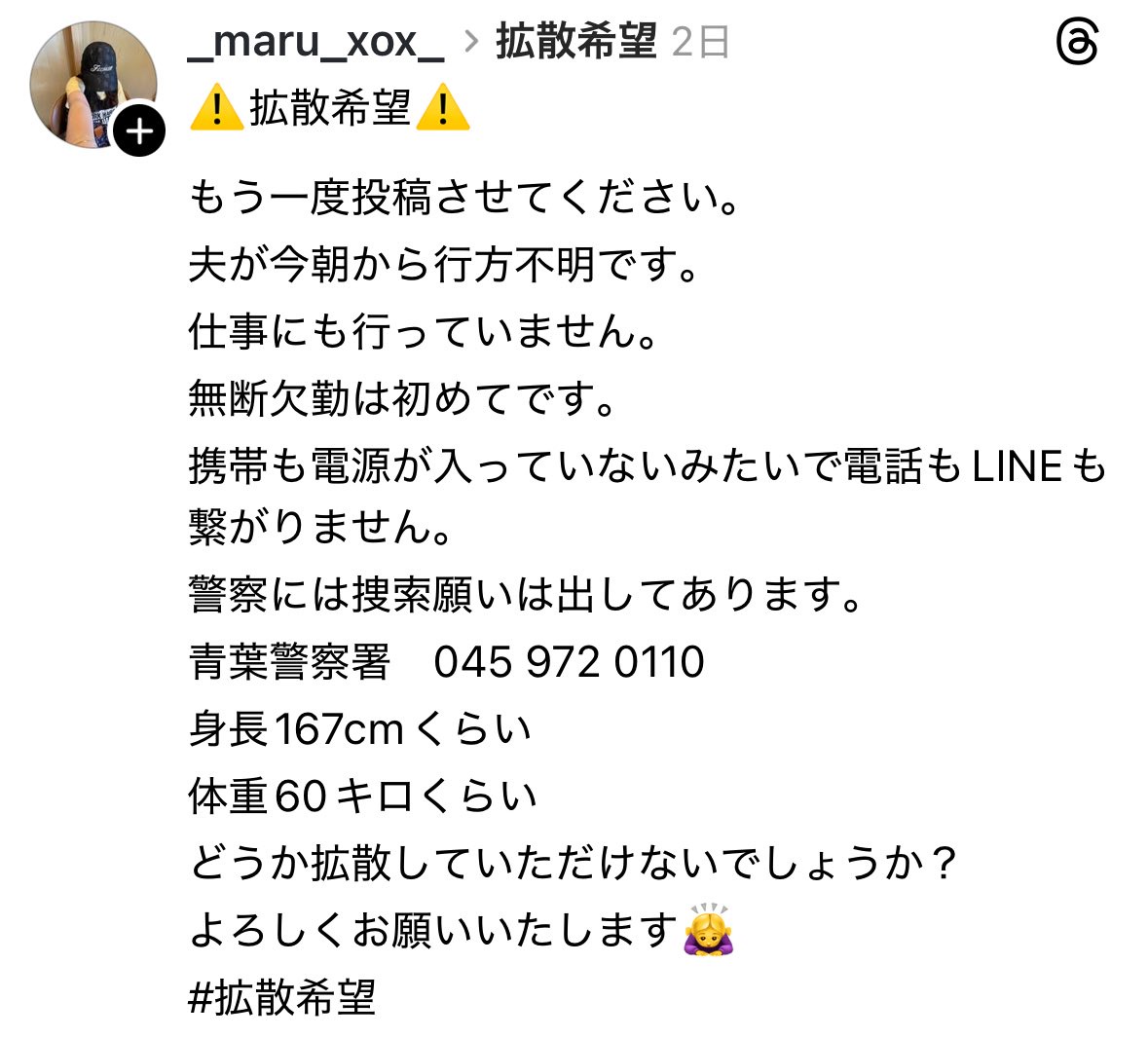
Task: Open the _maru_xox_ username link
Action: pos(316,42)
